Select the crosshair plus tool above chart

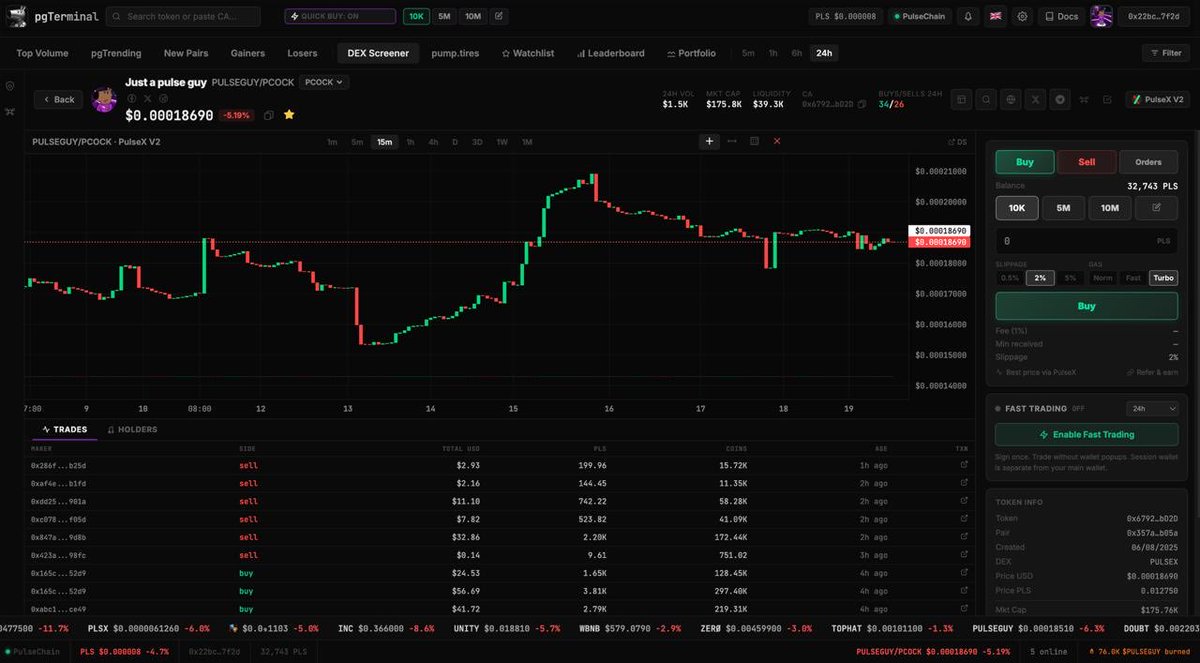(x=710, y=141)
